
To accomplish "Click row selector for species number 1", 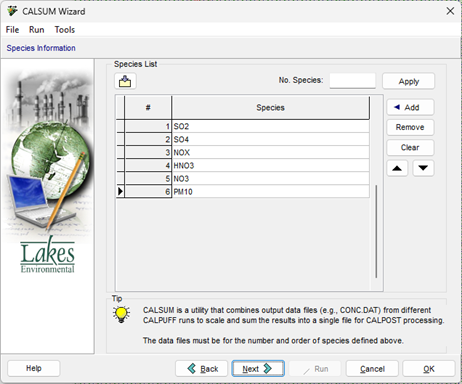I will [x=120, y=126].
